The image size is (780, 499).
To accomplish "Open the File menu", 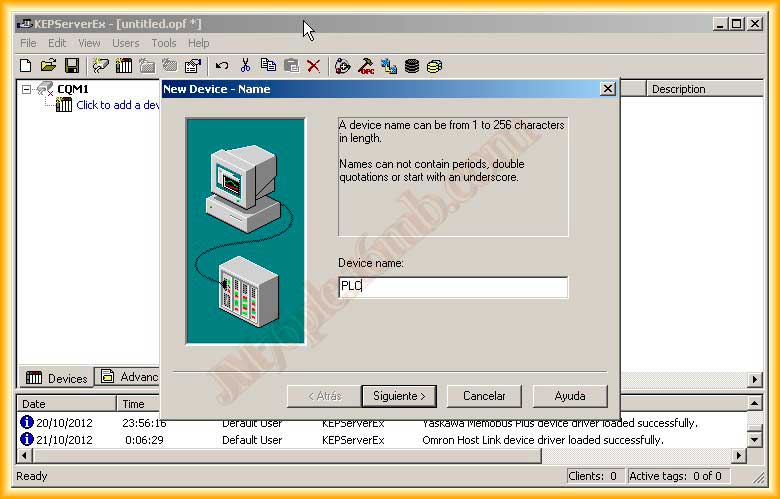I will 28,43.
